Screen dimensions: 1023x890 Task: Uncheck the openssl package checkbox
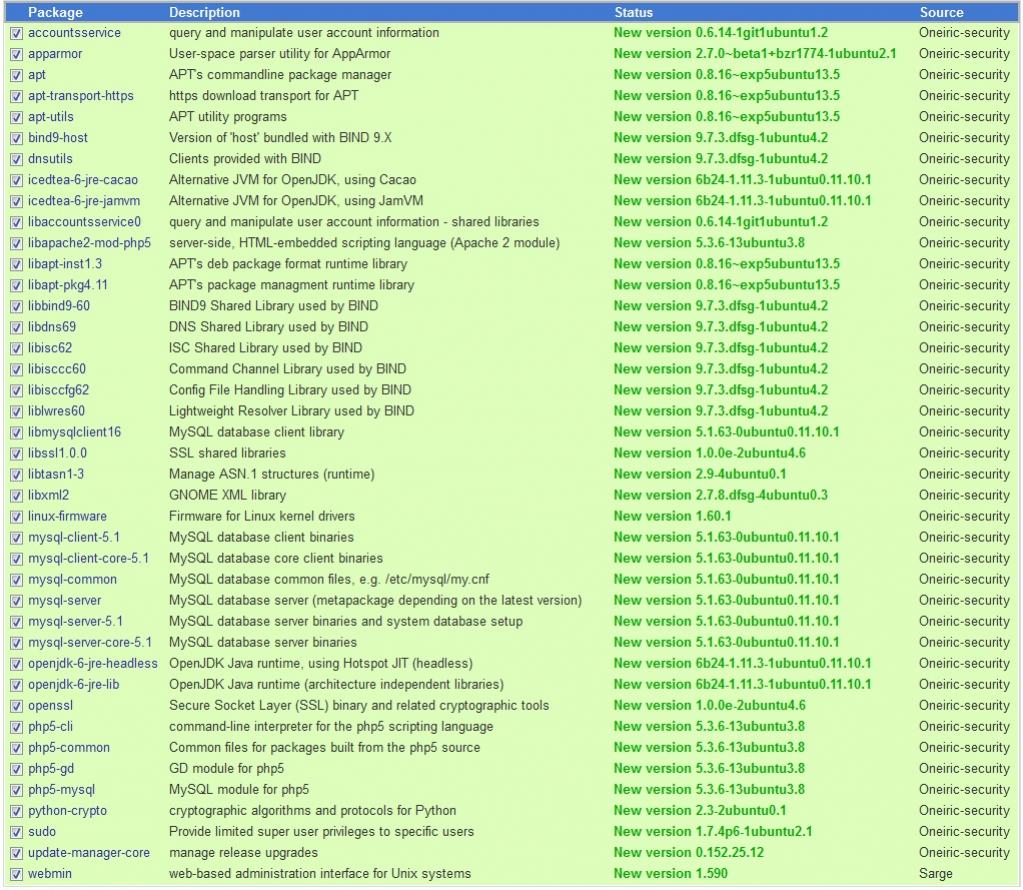pyautogui.click(x=16, y=706)
